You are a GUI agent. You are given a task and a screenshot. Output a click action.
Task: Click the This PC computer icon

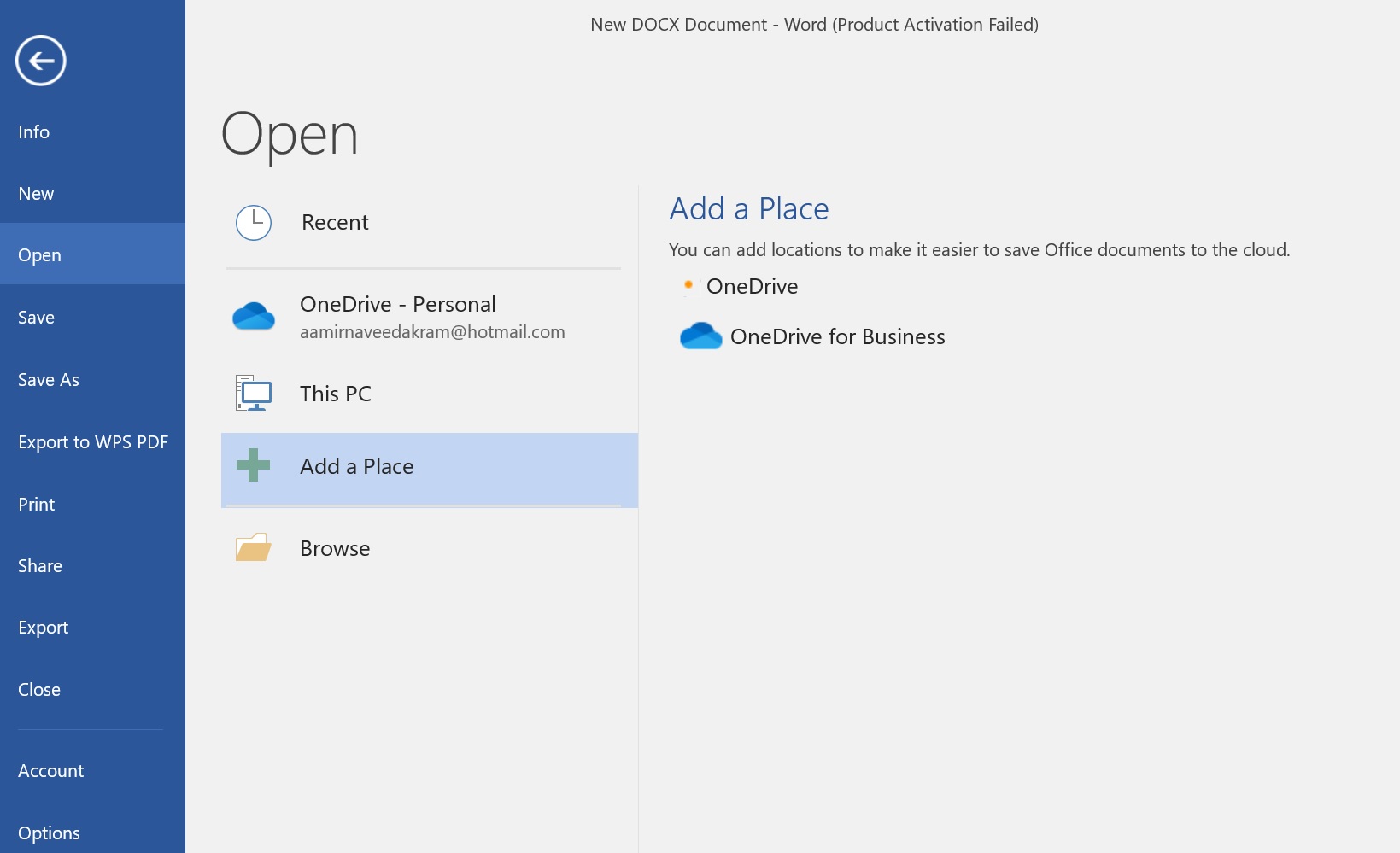254,394
